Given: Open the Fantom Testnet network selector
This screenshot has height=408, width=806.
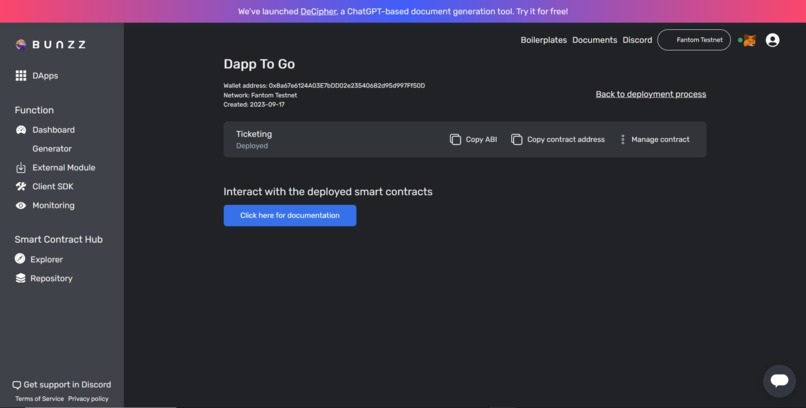Looking at the screenshot, I should pos(694,40).
